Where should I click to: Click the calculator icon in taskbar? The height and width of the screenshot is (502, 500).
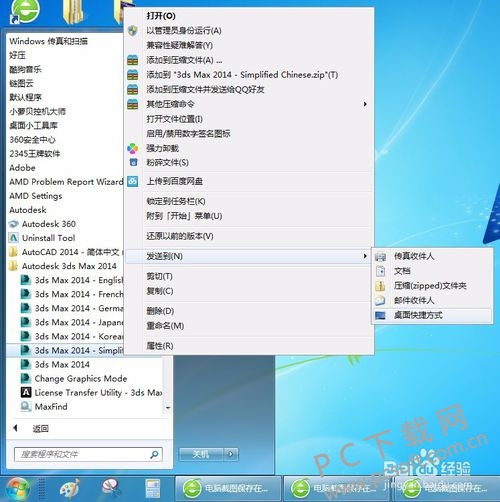tap(153, 489)
